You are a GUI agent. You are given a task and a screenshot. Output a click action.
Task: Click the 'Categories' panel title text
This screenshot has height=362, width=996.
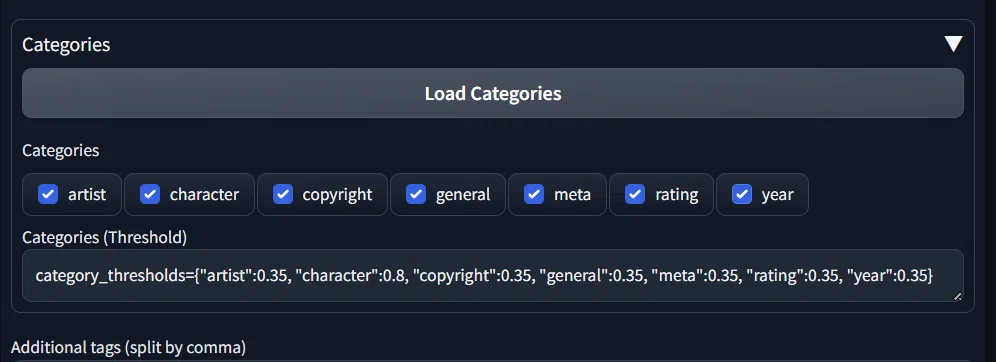pyautogui.click(x=66, y=44)
